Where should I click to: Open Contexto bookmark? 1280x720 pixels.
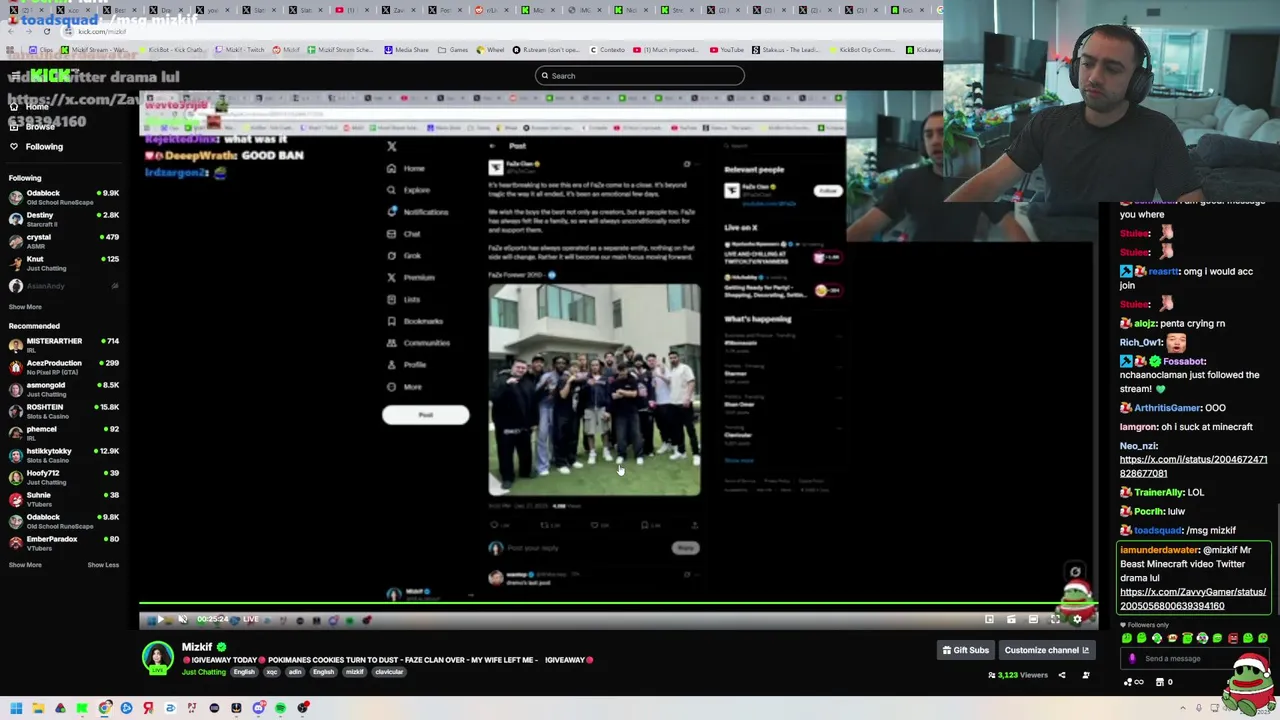coord(607,50)
